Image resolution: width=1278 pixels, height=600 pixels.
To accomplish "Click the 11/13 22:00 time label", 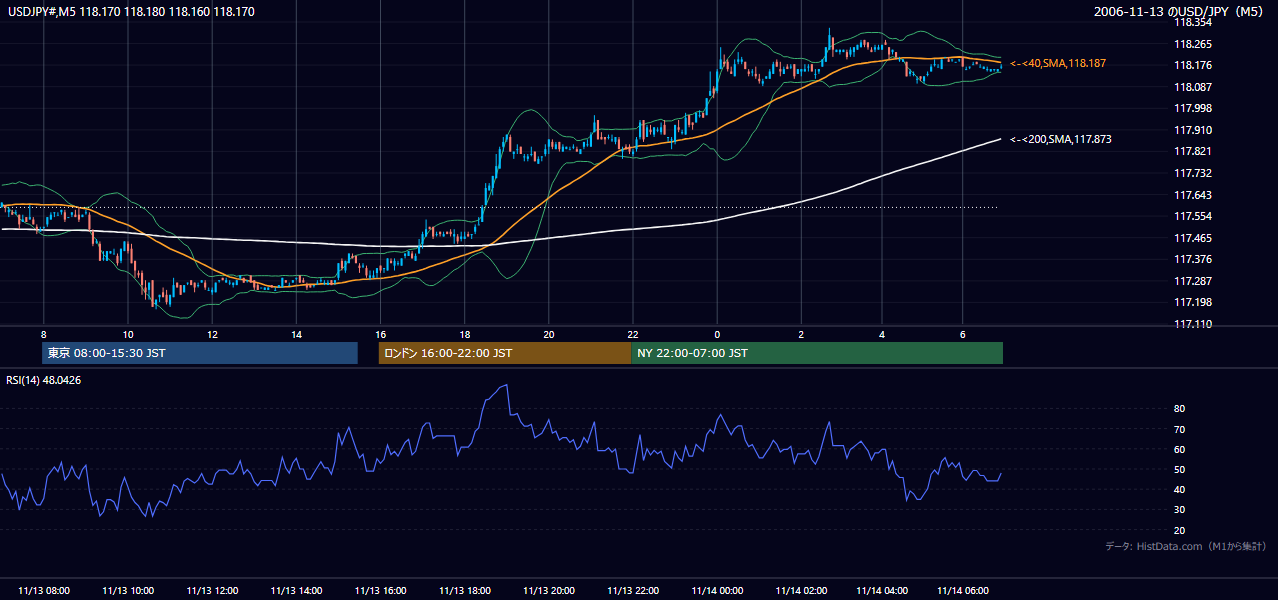I will coord(633,591).
